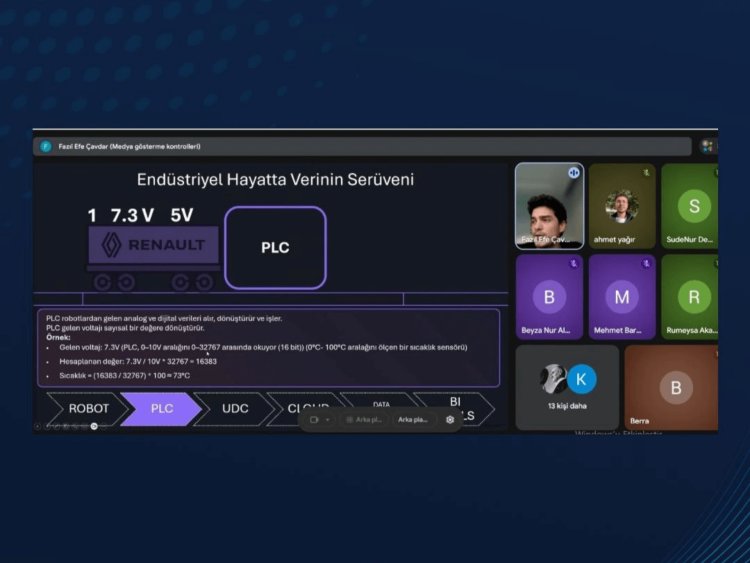Click the presenter avatar icon in top bar
Screen dimensions: 750x563
pyautogui.click(x=45, y=146)
